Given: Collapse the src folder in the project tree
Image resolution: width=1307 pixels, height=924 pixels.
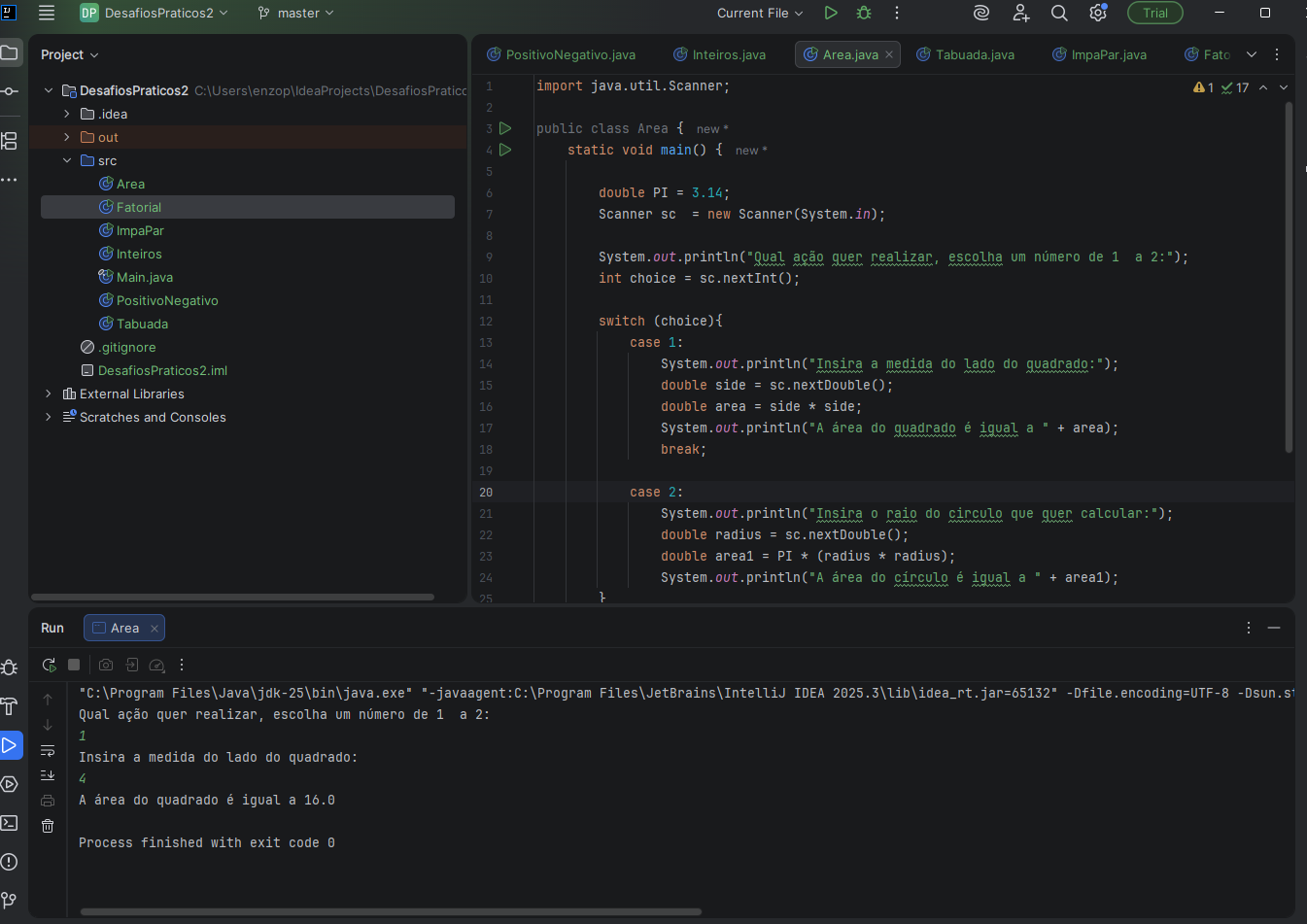Looking at the screenshot, I should click(x=67, y=160).
